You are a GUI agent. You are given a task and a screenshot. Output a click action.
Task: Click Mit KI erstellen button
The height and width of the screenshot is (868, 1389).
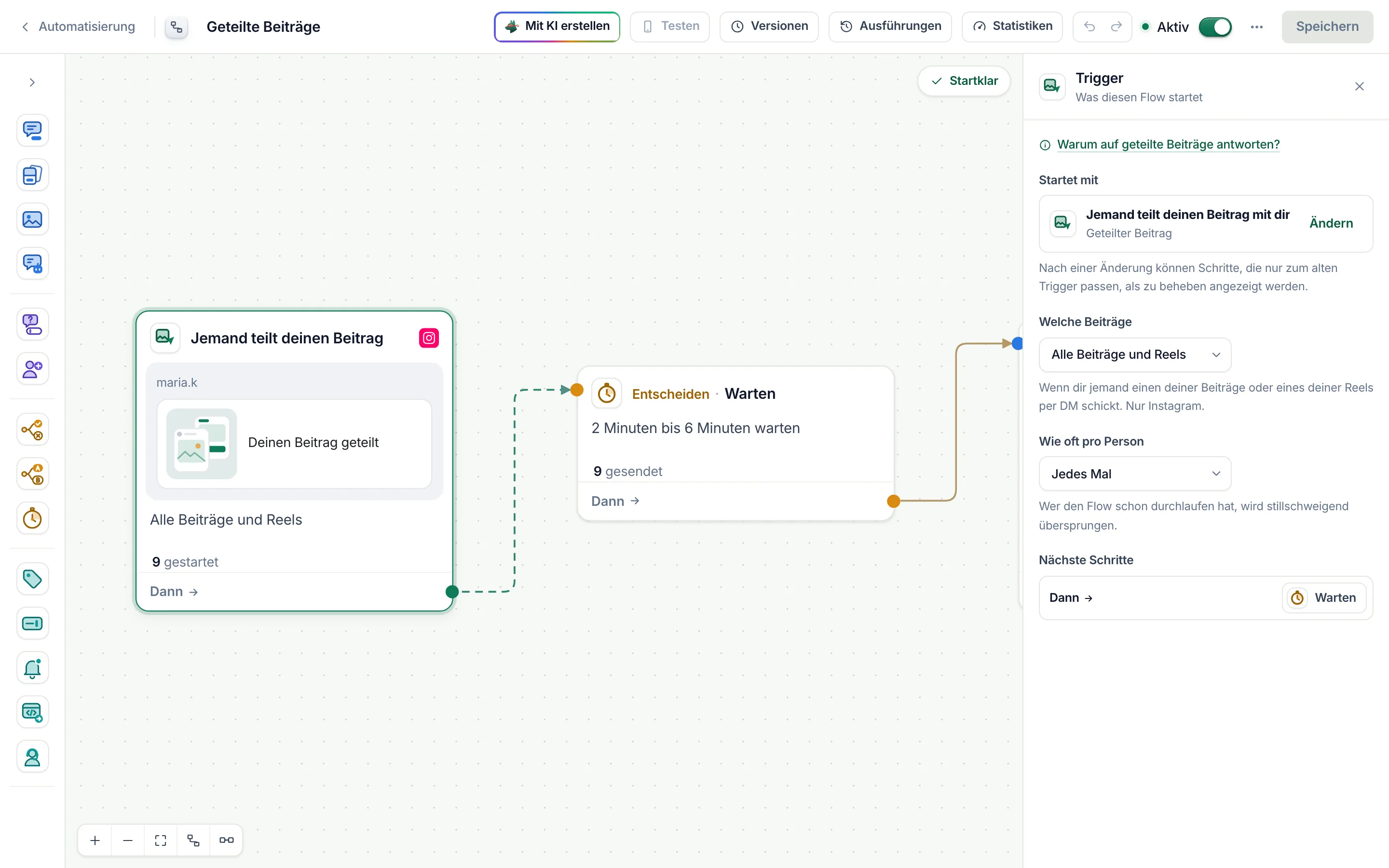click(557, 27)
